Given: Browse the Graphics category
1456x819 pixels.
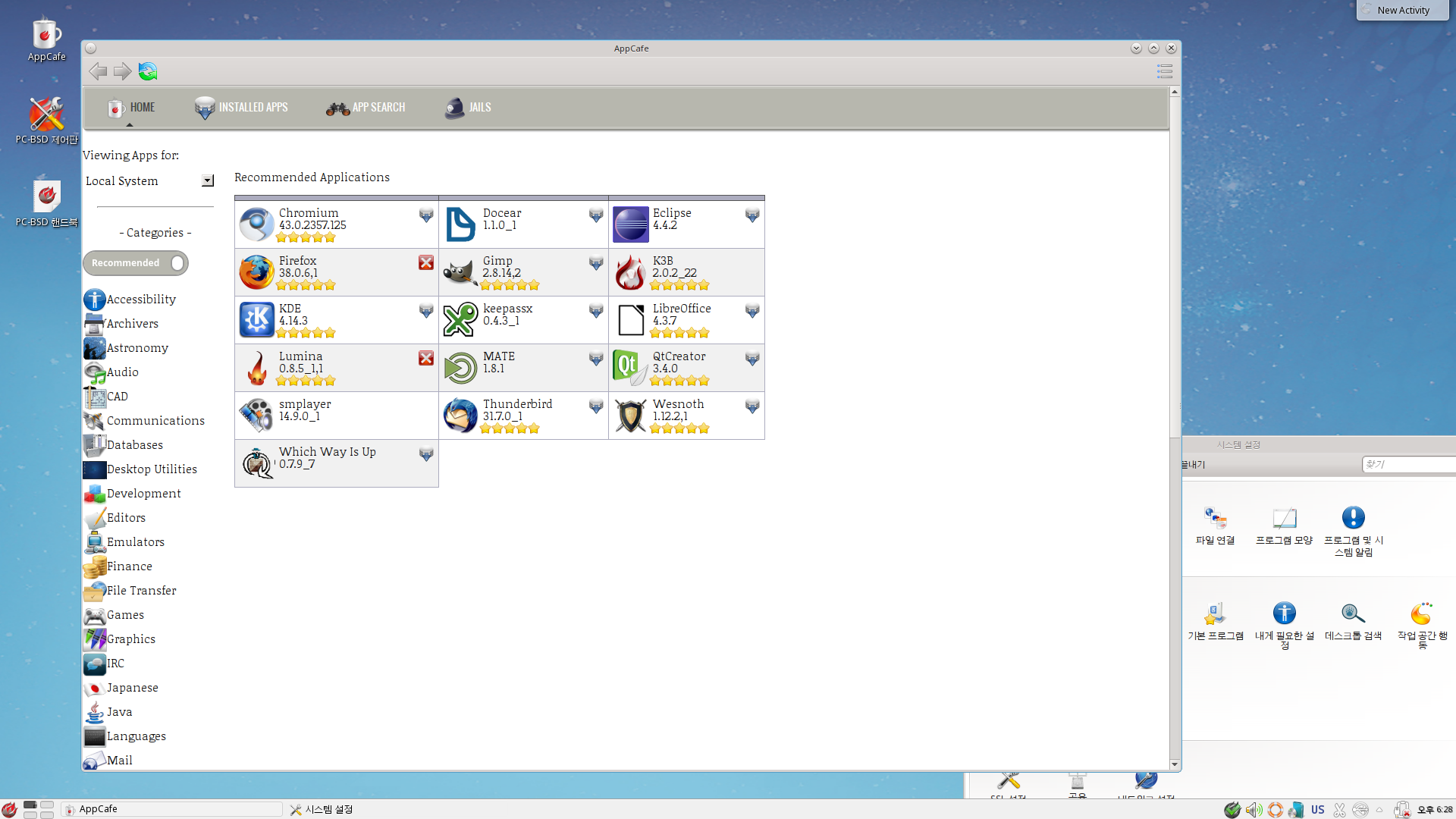Looking at the screenshot, I should [x=120, y=639].
